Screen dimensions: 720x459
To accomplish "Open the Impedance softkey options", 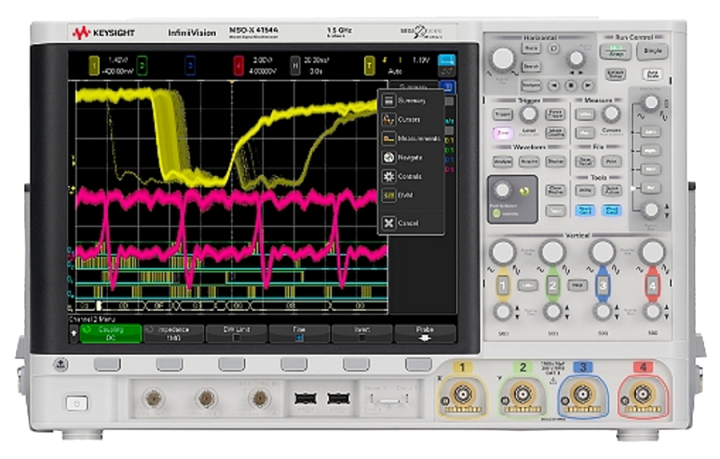I will 174,334.
